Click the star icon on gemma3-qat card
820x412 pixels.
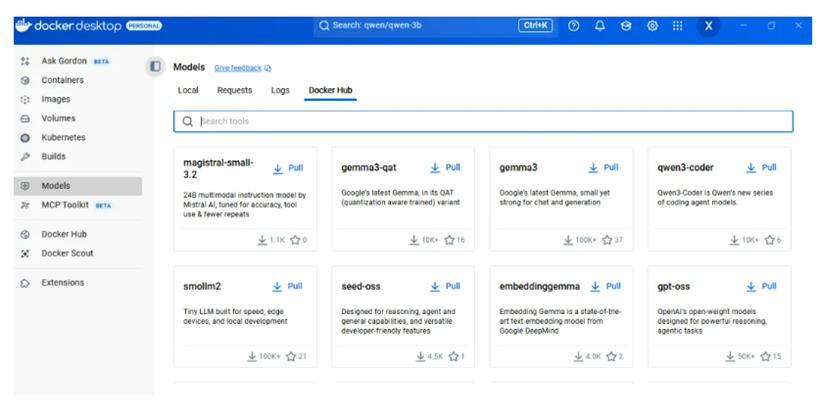449,240
